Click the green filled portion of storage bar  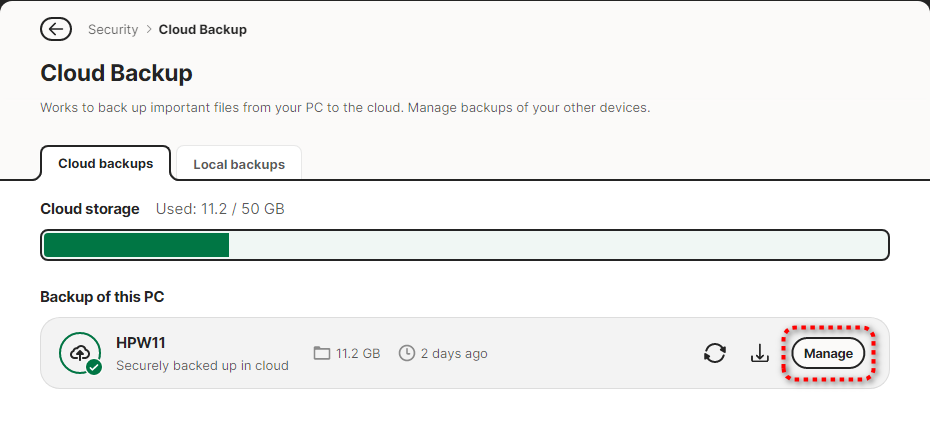pyautogui.click(x=136, y=245)
